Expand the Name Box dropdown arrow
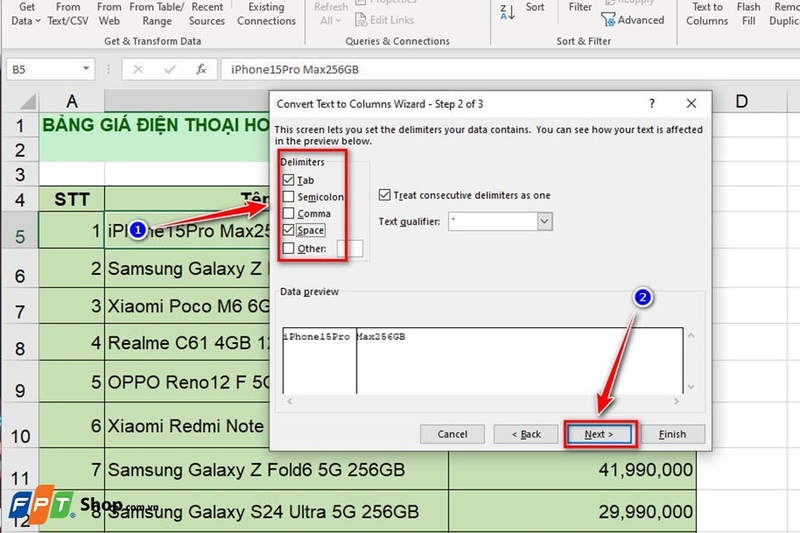This screenshot has height=533, width=800. point(86,69)
